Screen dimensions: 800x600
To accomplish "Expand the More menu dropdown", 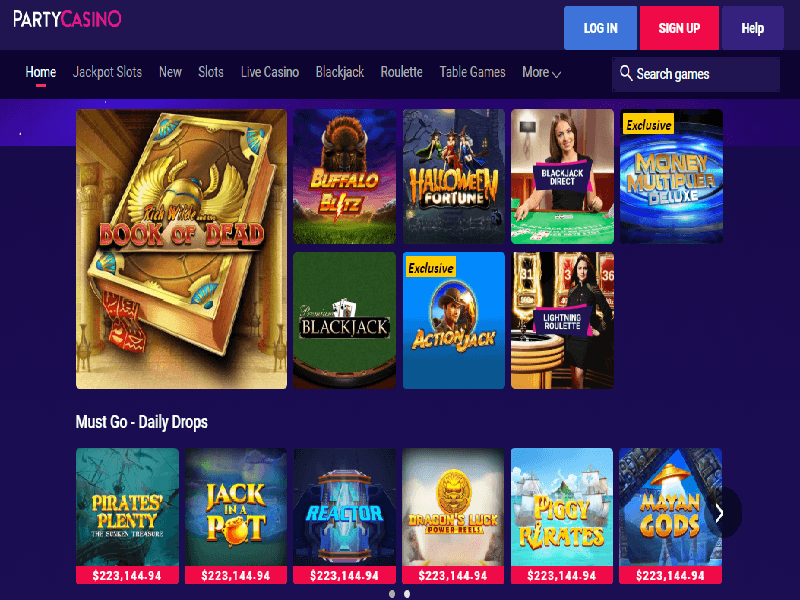I will coord(541,72).
